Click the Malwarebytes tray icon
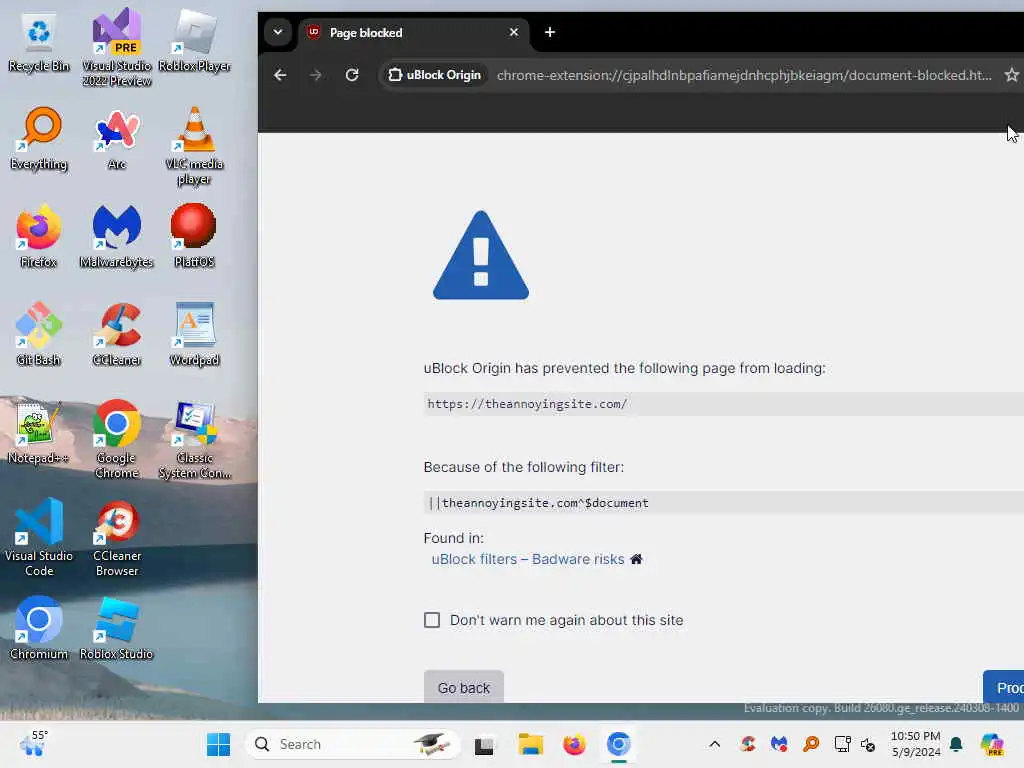 (779, 744)
